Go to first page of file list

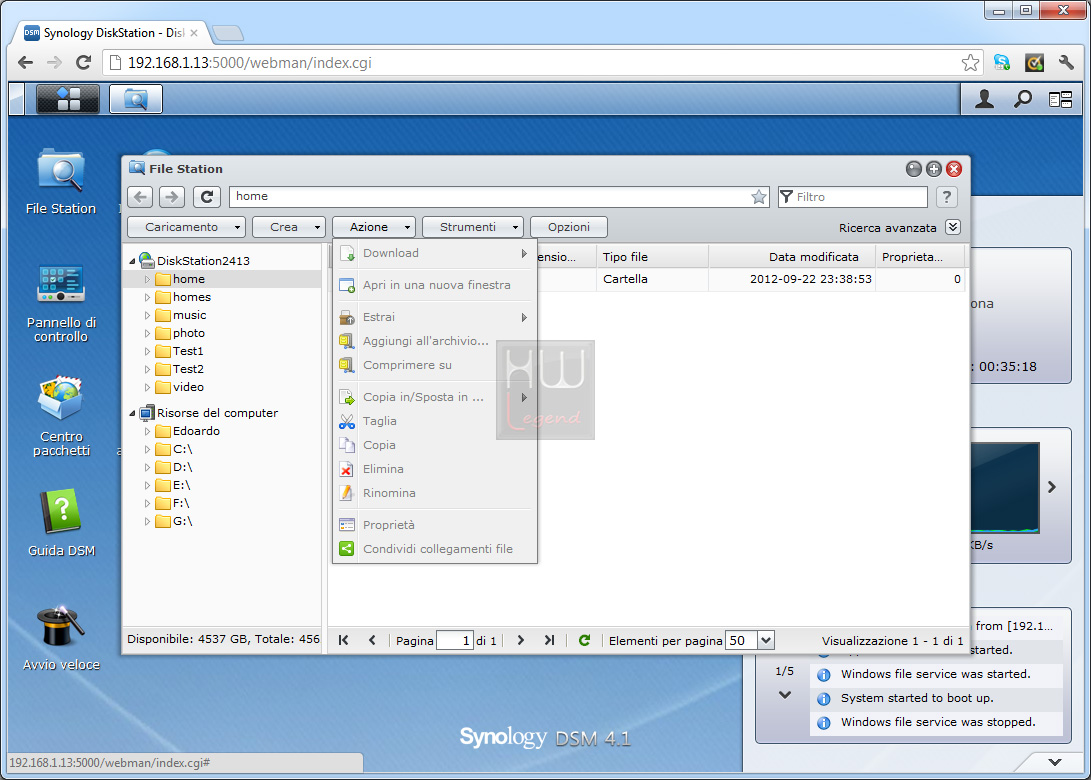click(343, 640)
